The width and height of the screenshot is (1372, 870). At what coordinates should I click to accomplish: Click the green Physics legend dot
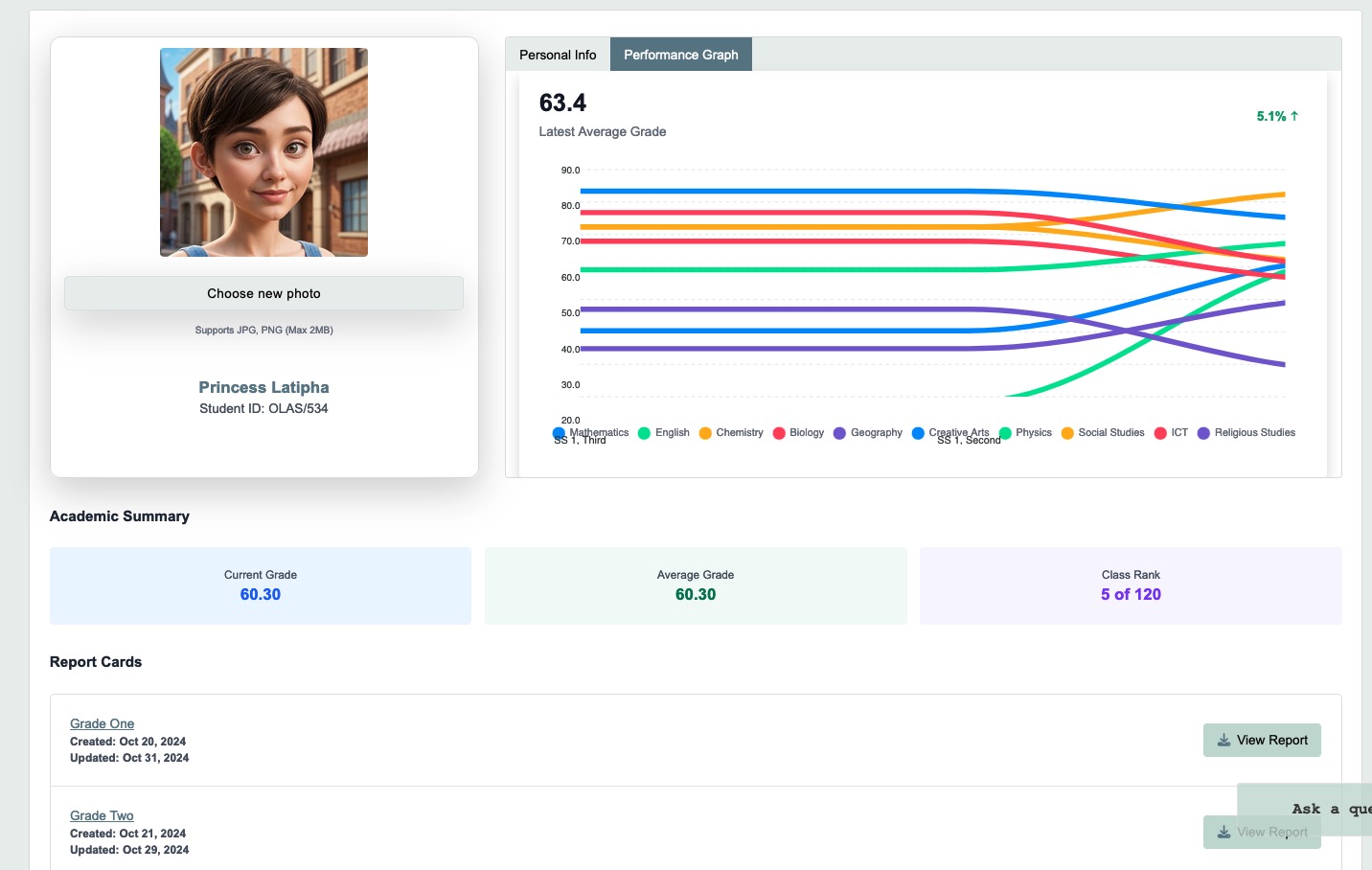point(1005,433)
